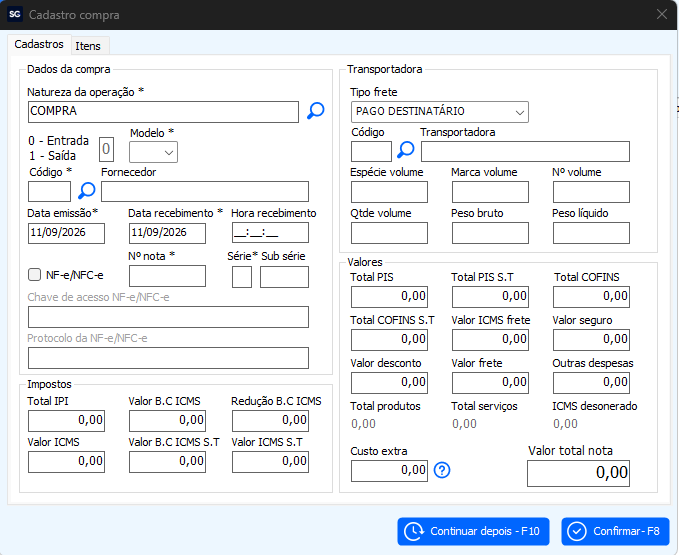The height and width of the screenshot is (555, 679).
Task: Click the Fornecedor name field
Action: (x=205, y=191)
